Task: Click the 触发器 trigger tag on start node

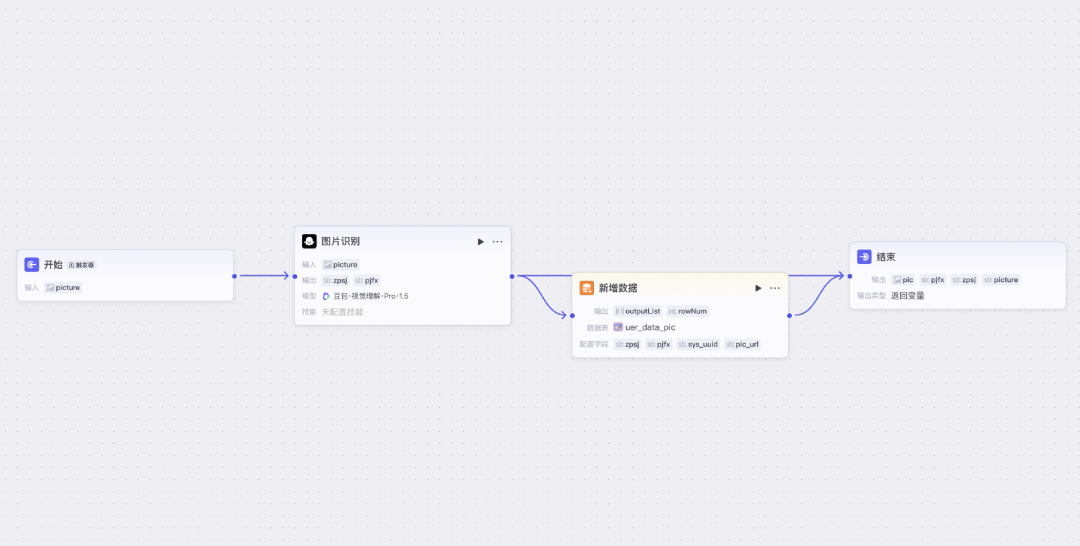Action: click(81, 265)
